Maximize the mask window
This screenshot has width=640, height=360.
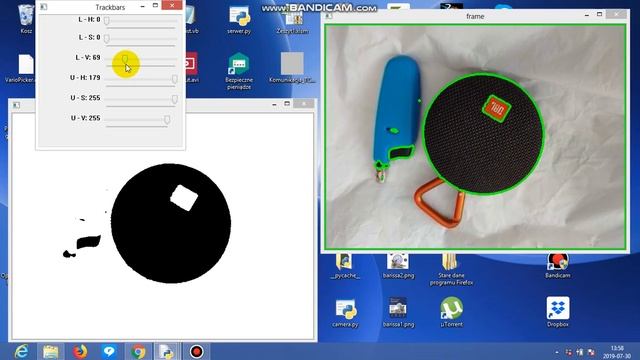pos(287,104)
